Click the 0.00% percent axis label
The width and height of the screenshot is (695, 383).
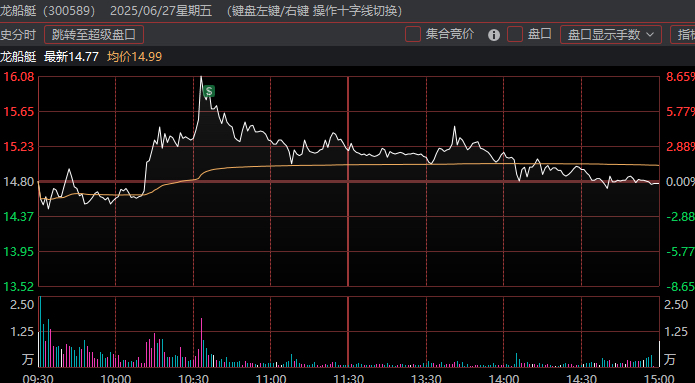click(x=680, y=182)
